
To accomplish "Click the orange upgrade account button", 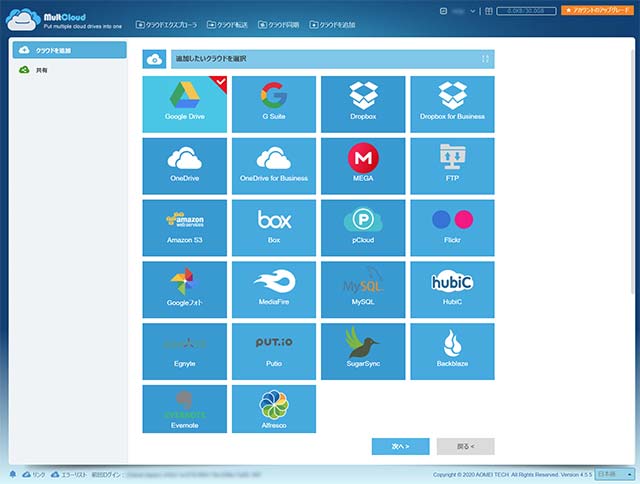I will (598, 10).
